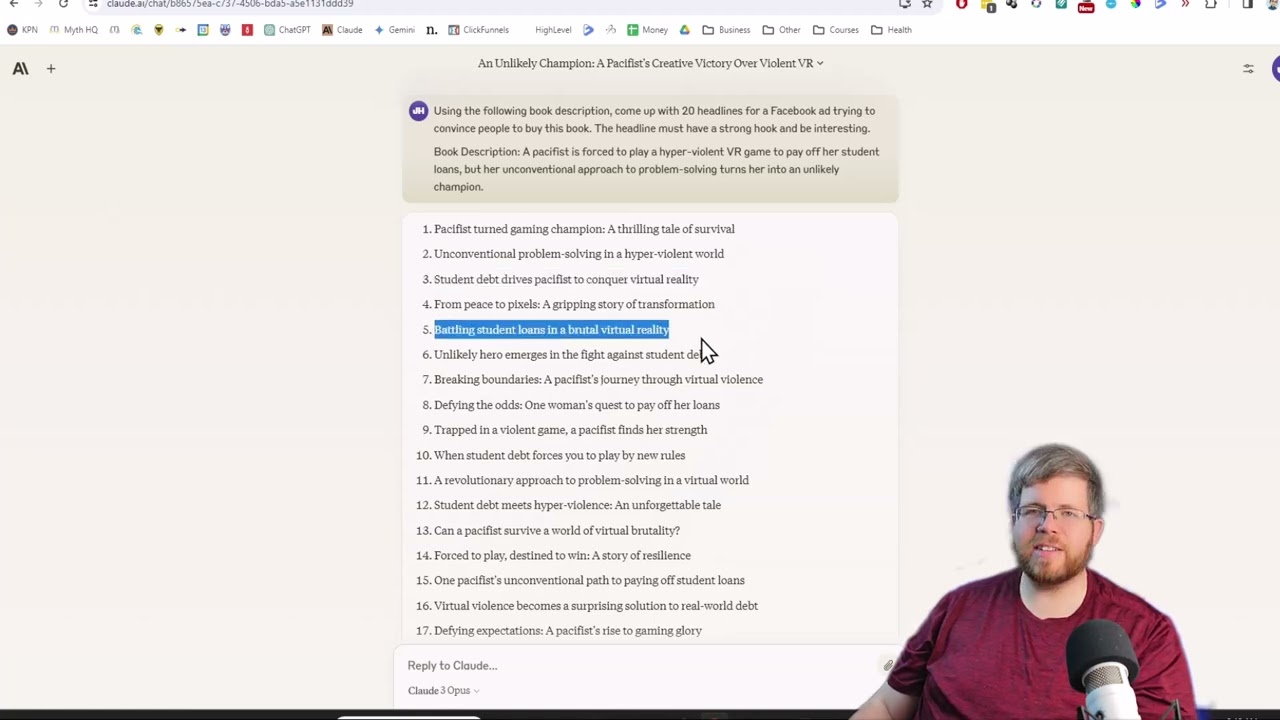Open the Business bookmarks folder
Screen dimensions: 1280x720
click(x=726, y=30)
